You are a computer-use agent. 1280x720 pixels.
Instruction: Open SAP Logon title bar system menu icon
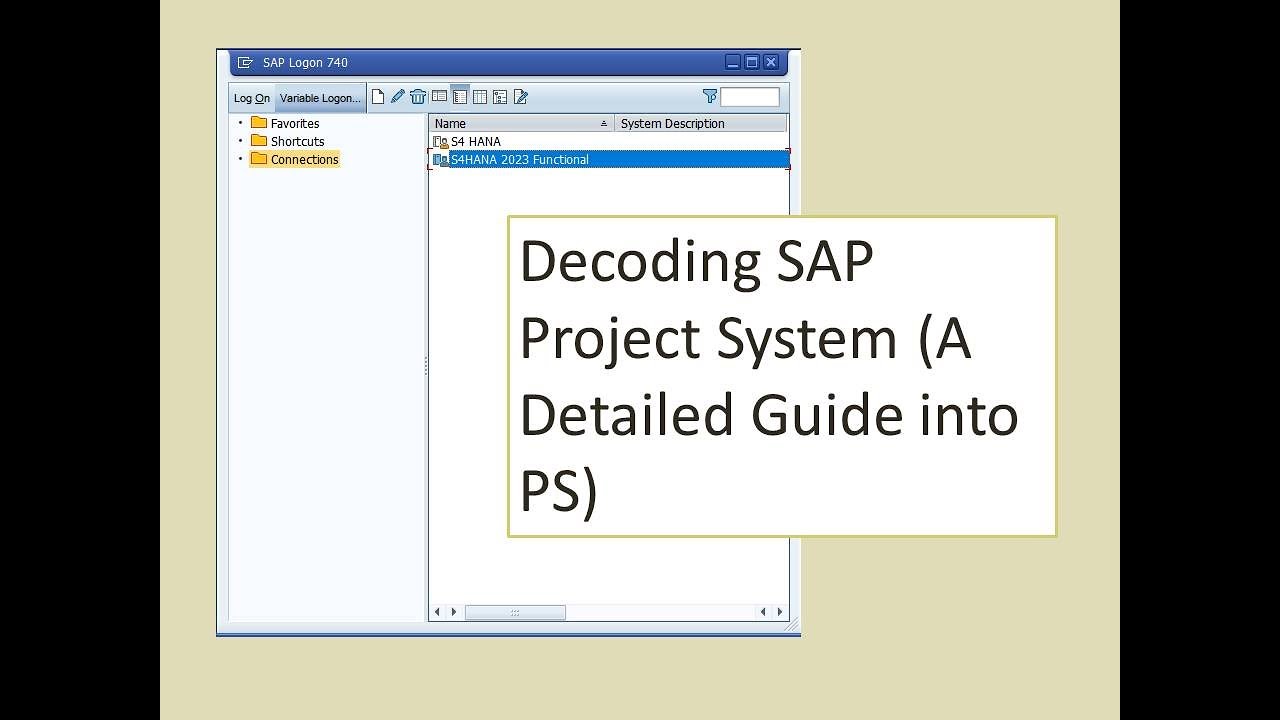pos(245,62)
